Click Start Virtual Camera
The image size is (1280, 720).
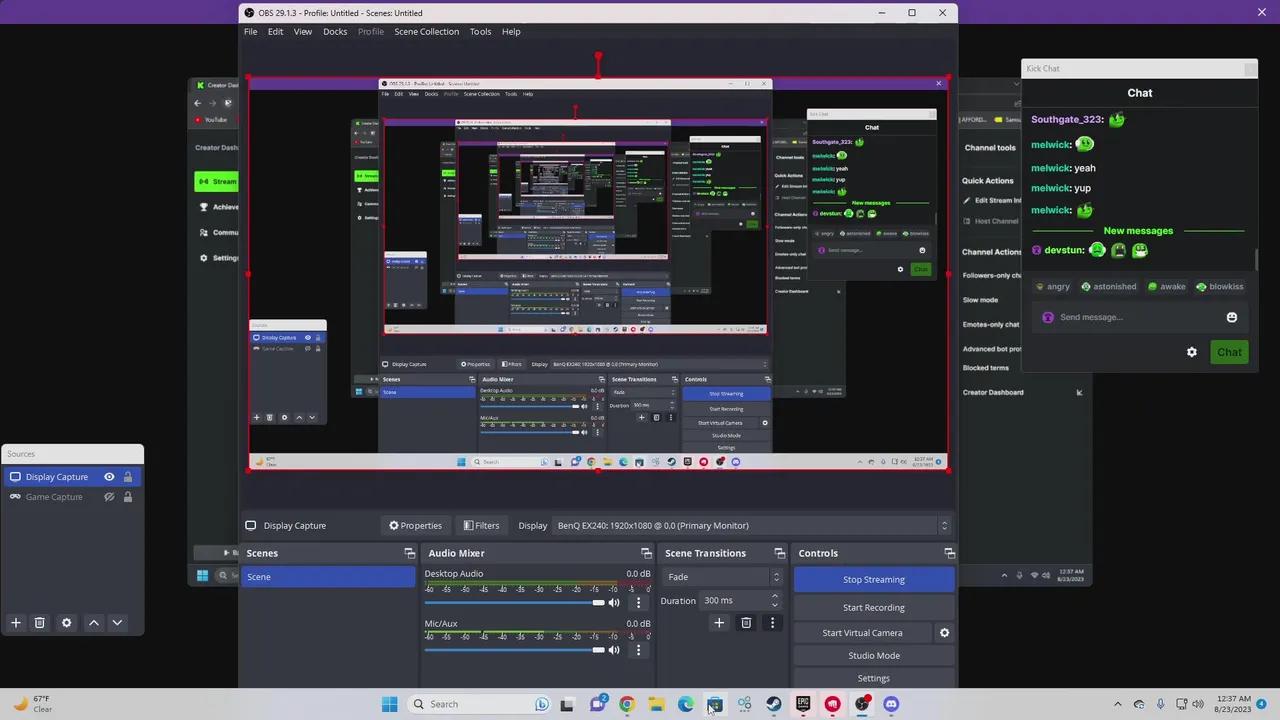[x=862, y=633]
